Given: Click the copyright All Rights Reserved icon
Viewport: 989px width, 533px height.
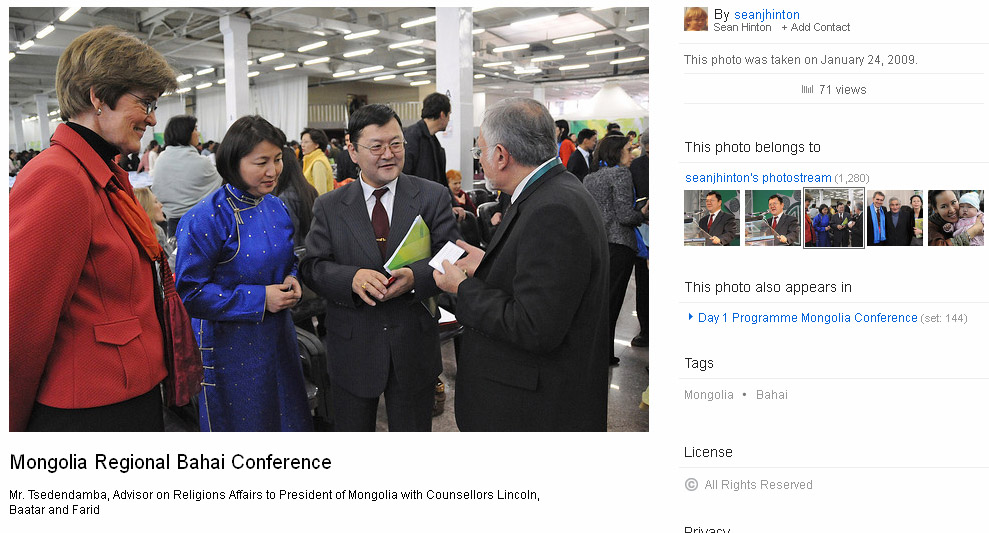Looking at the screenshot, I should coord(691,484).
